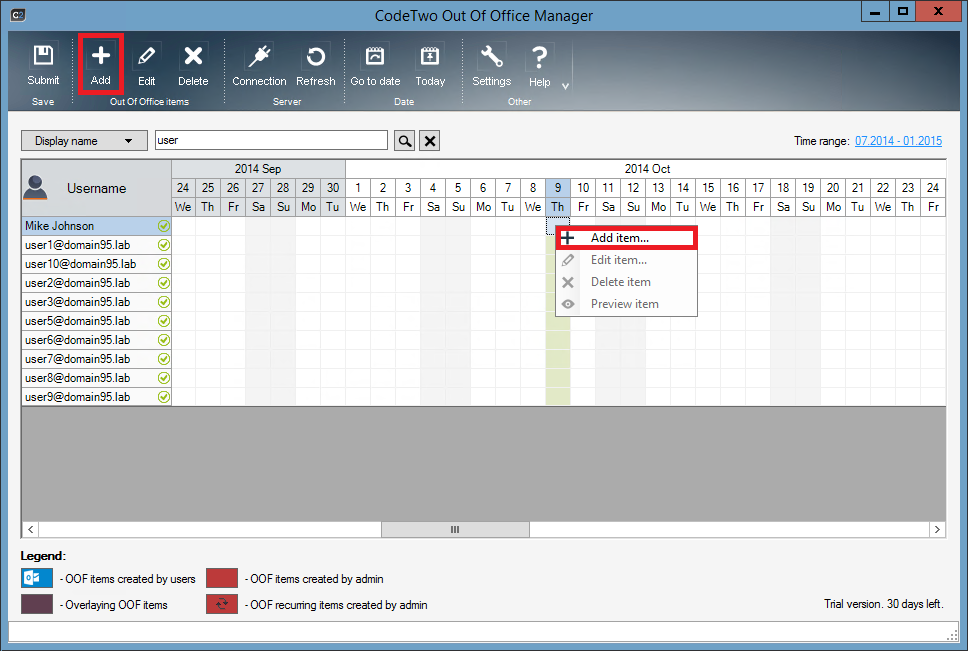Click the resize grip in status bar

point(952,635)
